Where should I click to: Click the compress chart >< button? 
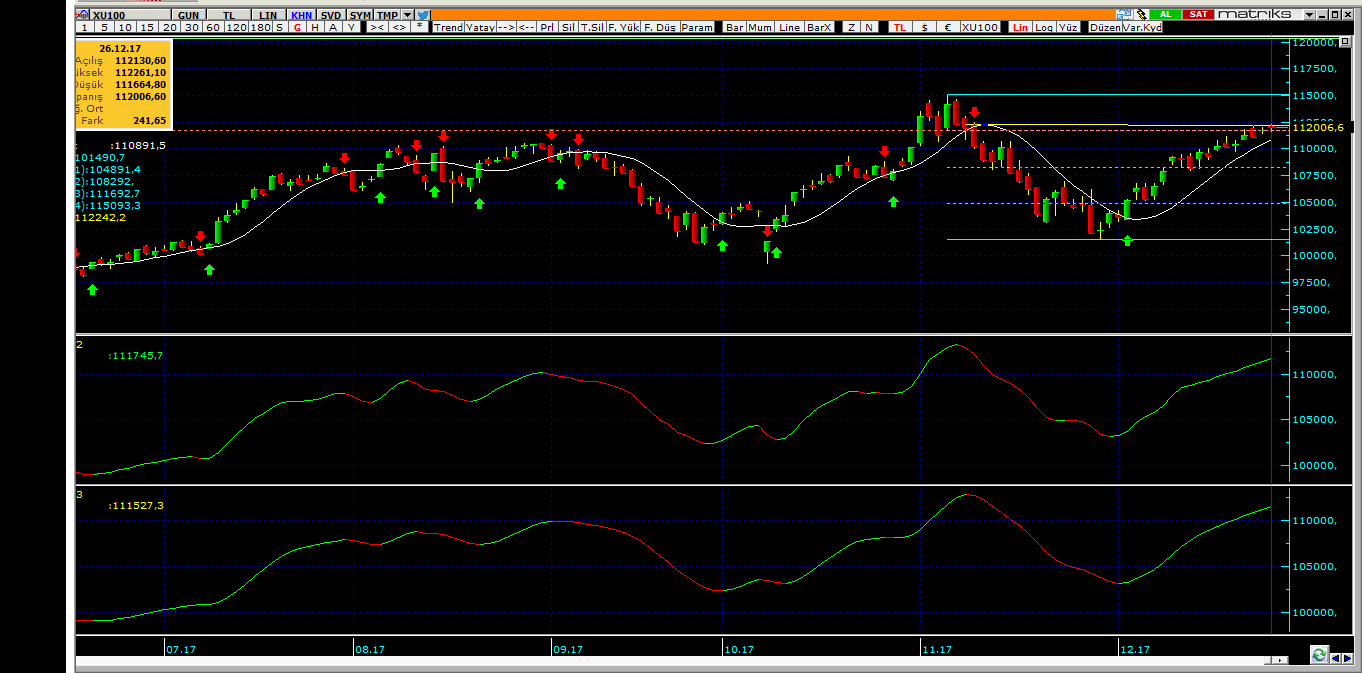377,27
